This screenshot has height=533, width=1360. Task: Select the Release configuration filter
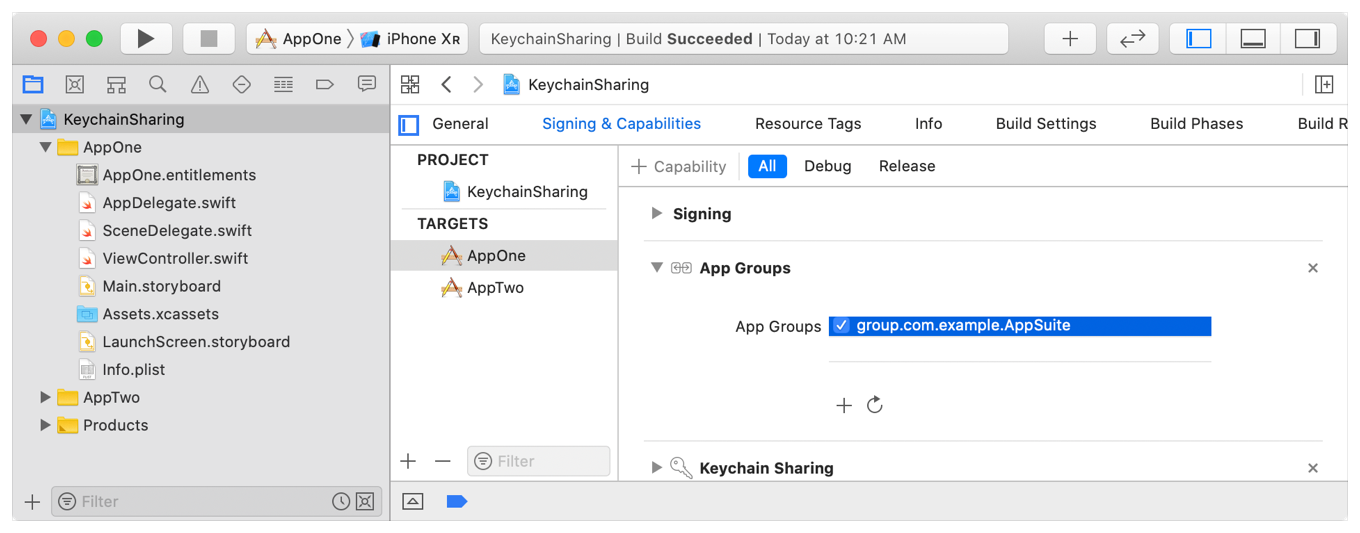[906, 167]
